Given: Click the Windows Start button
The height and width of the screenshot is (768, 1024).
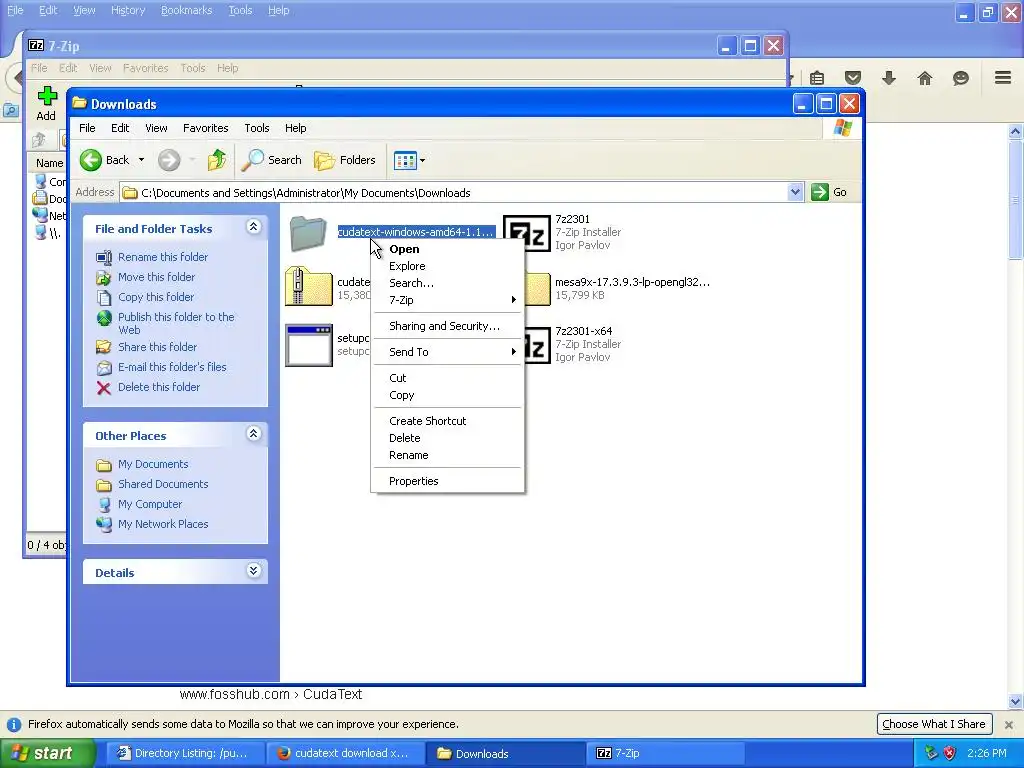Looking at the screenshot, I should coord(47,753).
